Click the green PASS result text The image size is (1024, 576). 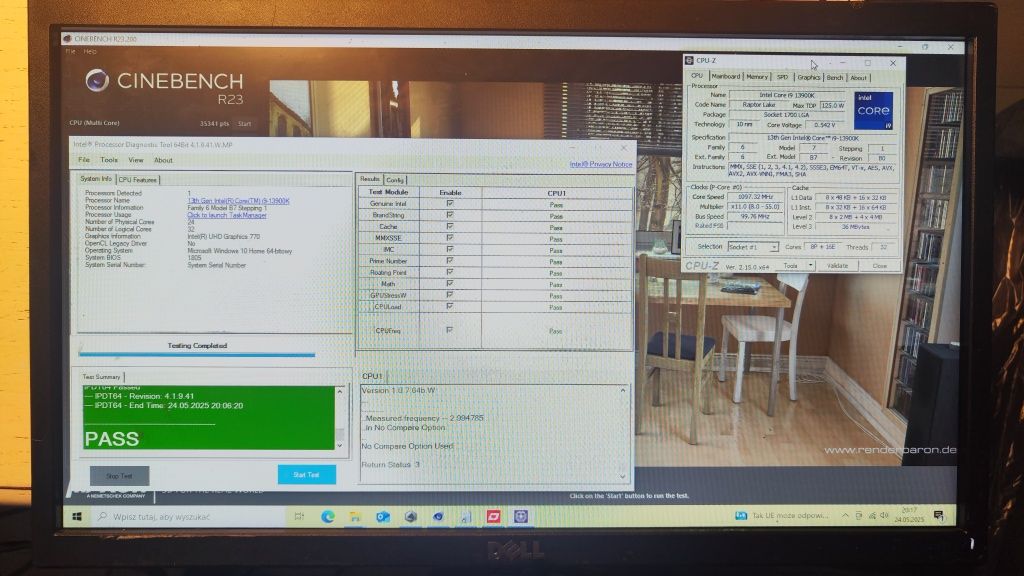[112, 438]
